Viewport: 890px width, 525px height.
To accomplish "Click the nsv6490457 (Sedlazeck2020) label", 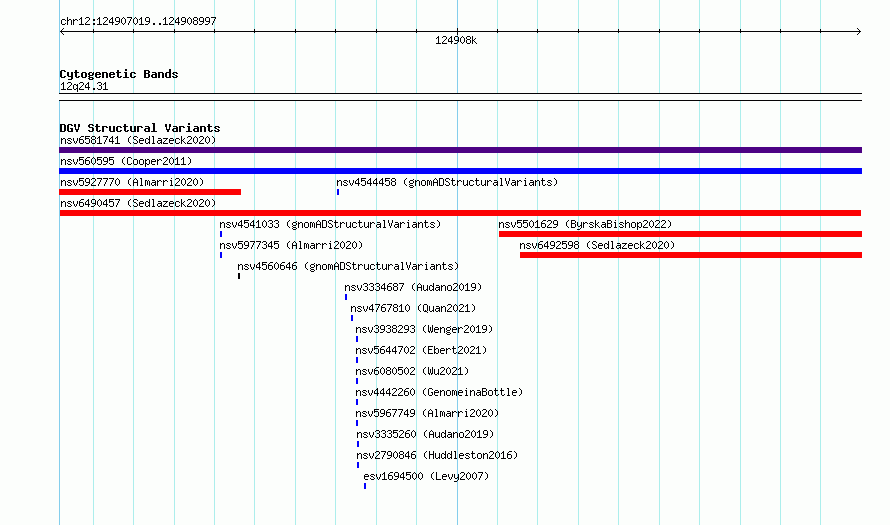I will (x=138, y=203).
